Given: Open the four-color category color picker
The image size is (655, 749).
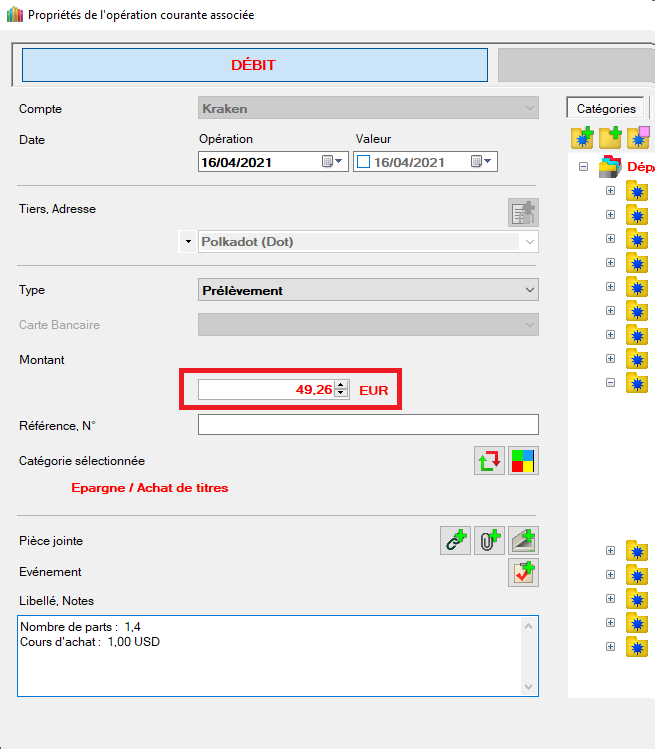Looking at the screenshot, I should tap(524, 461).
